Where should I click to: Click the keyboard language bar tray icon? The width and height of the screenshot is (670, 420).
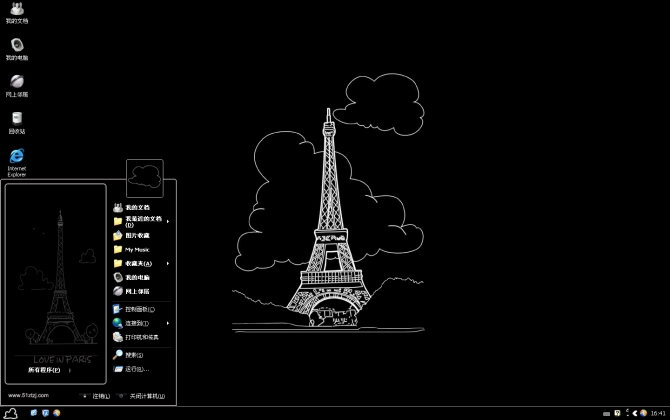(606, 414)
